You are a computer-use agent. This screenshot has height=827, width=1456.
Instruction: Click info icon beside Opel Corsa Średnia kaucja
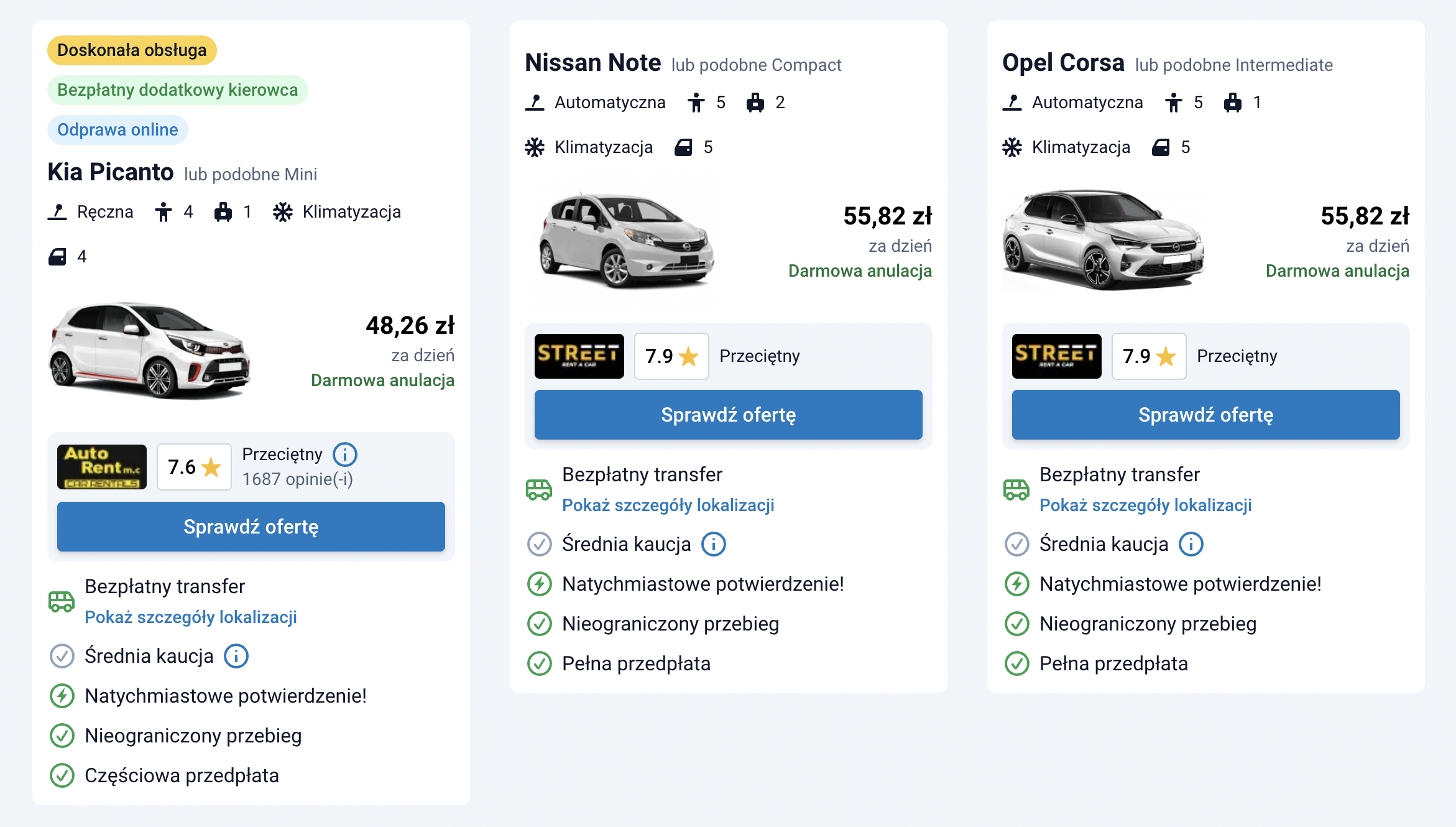pyautogui.click(x=1191, y=544)
